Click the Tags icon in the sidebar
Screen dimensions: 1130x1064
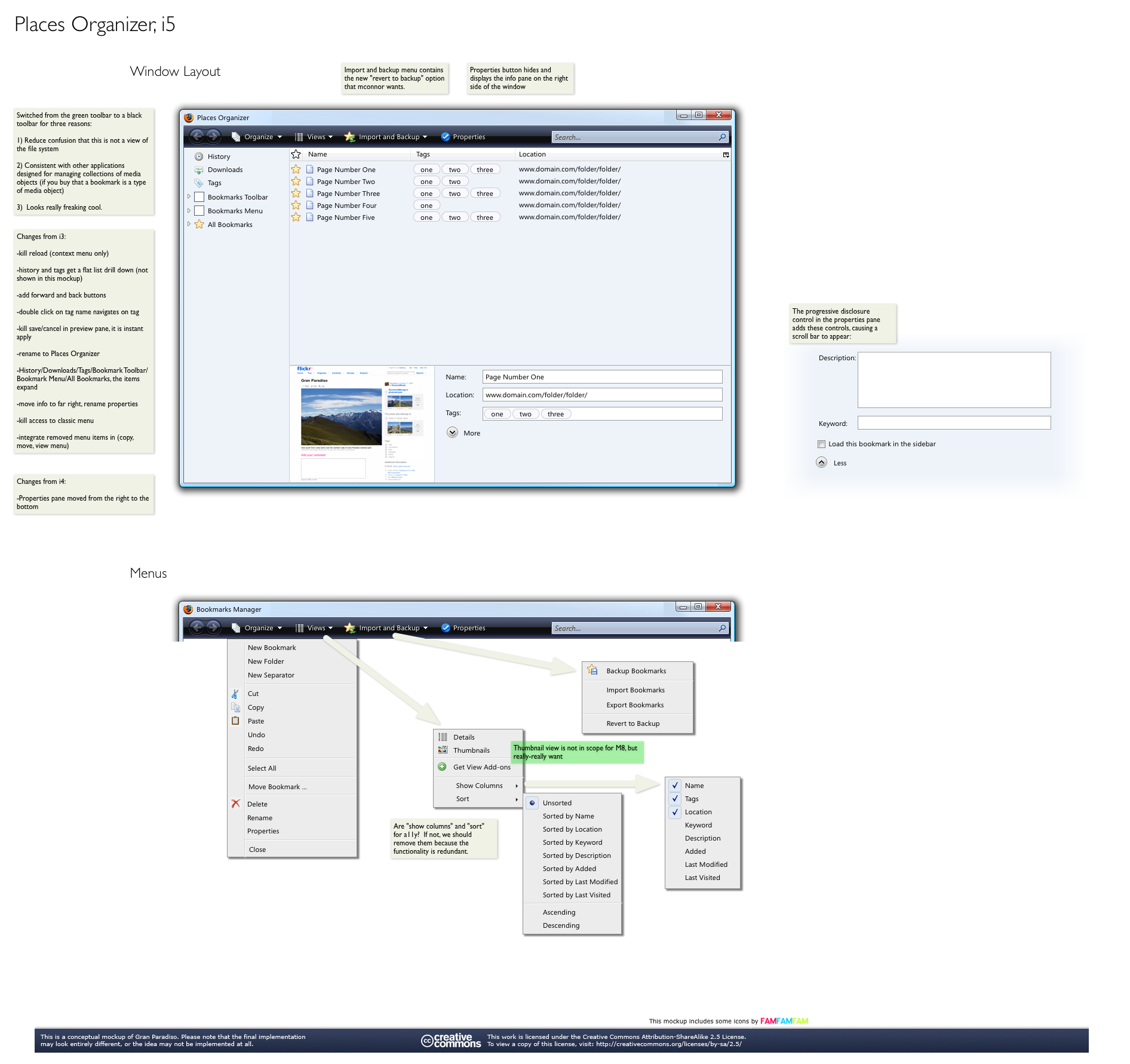[x=199, y=183]
